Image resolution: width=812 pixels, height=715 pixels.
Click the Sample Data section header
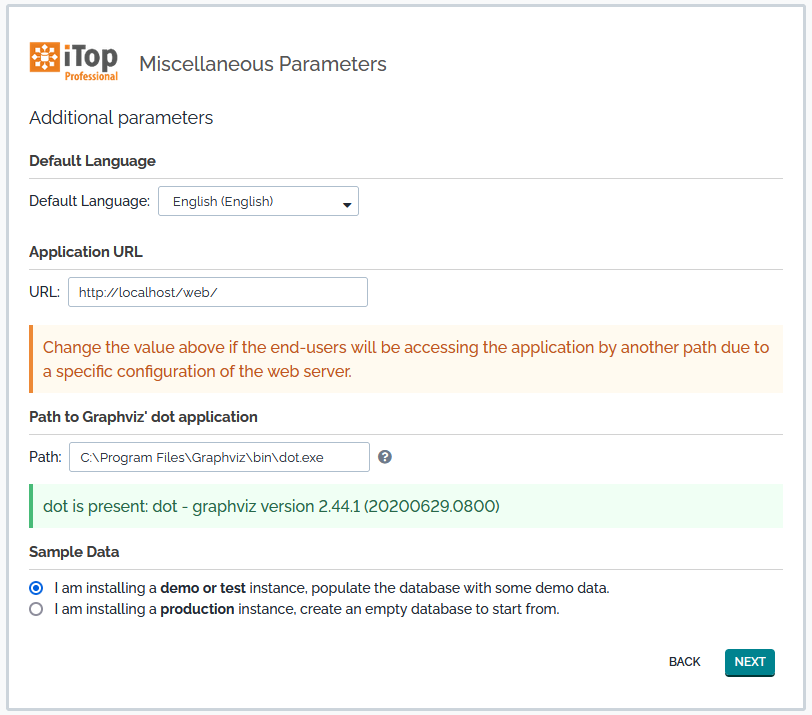[74, 552]
